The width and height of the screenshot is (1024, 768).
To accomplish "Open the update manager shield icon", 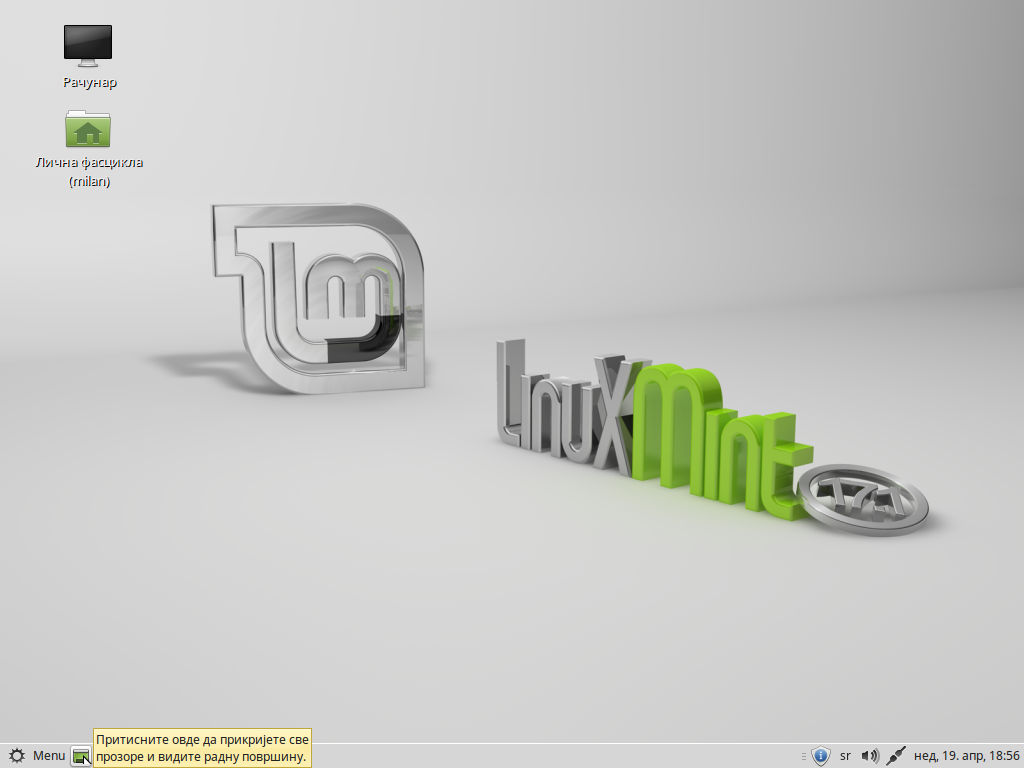I will 820,756.
